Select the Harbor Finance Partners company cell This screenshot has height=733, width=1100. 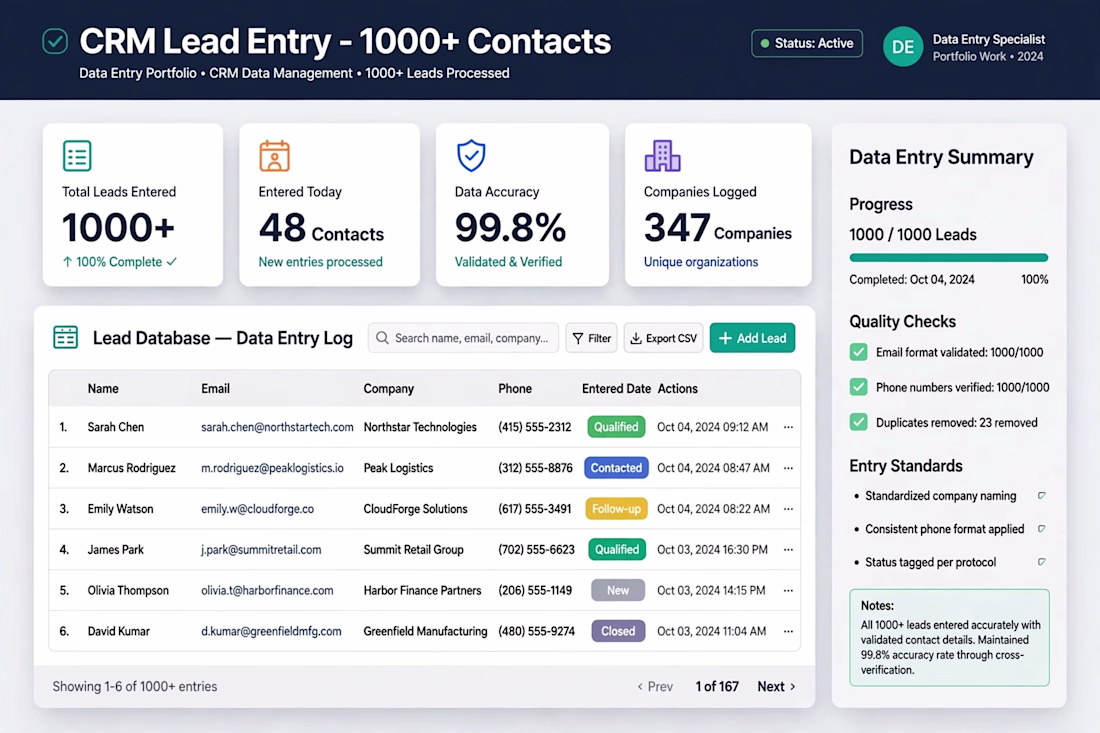pyautogui.click(x=422, y=591)
